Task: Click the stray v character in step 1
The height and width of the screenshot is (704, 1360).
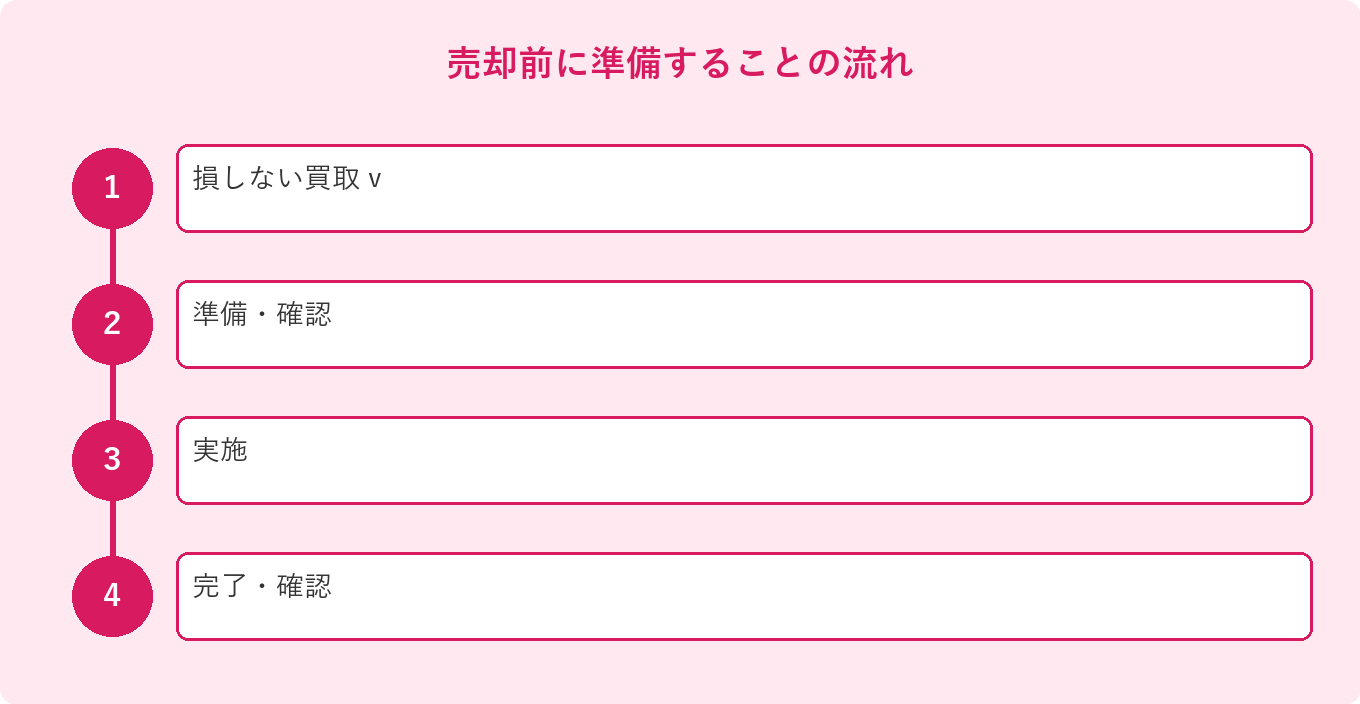Action: pos(375,181)
